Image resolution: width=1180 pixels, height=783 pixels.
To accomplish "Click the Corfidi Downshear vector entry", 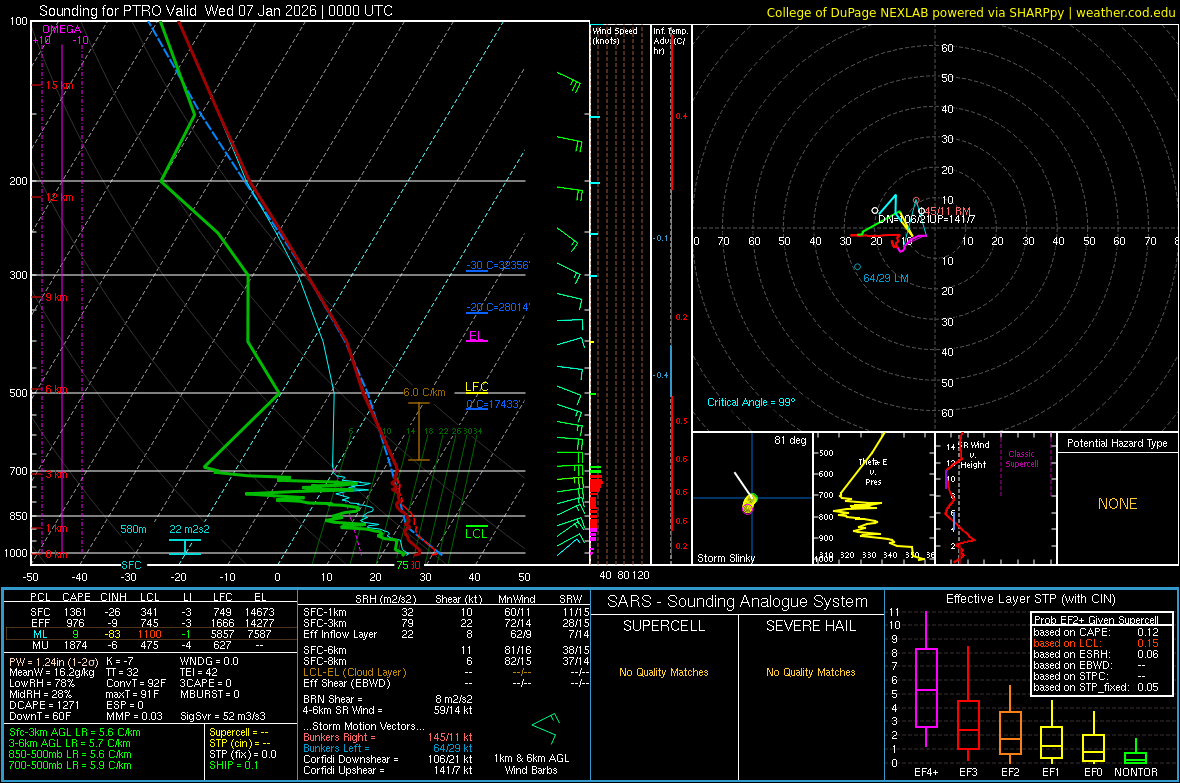I will (x=388, y=759).
